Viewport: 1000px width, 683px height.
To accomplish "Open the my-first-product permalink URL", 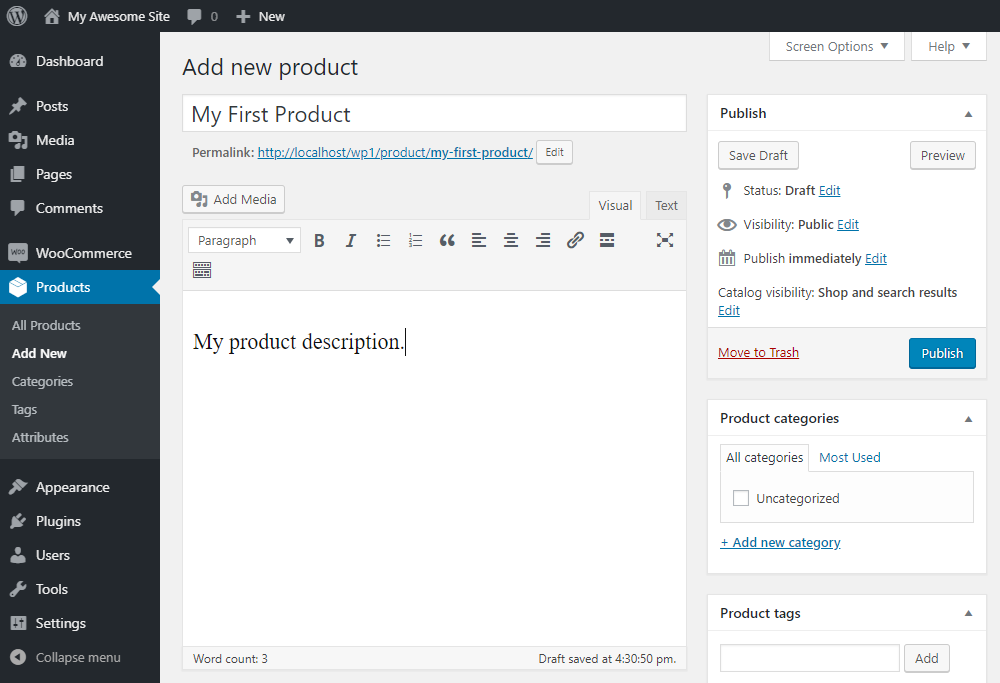I will pos(395,153).
